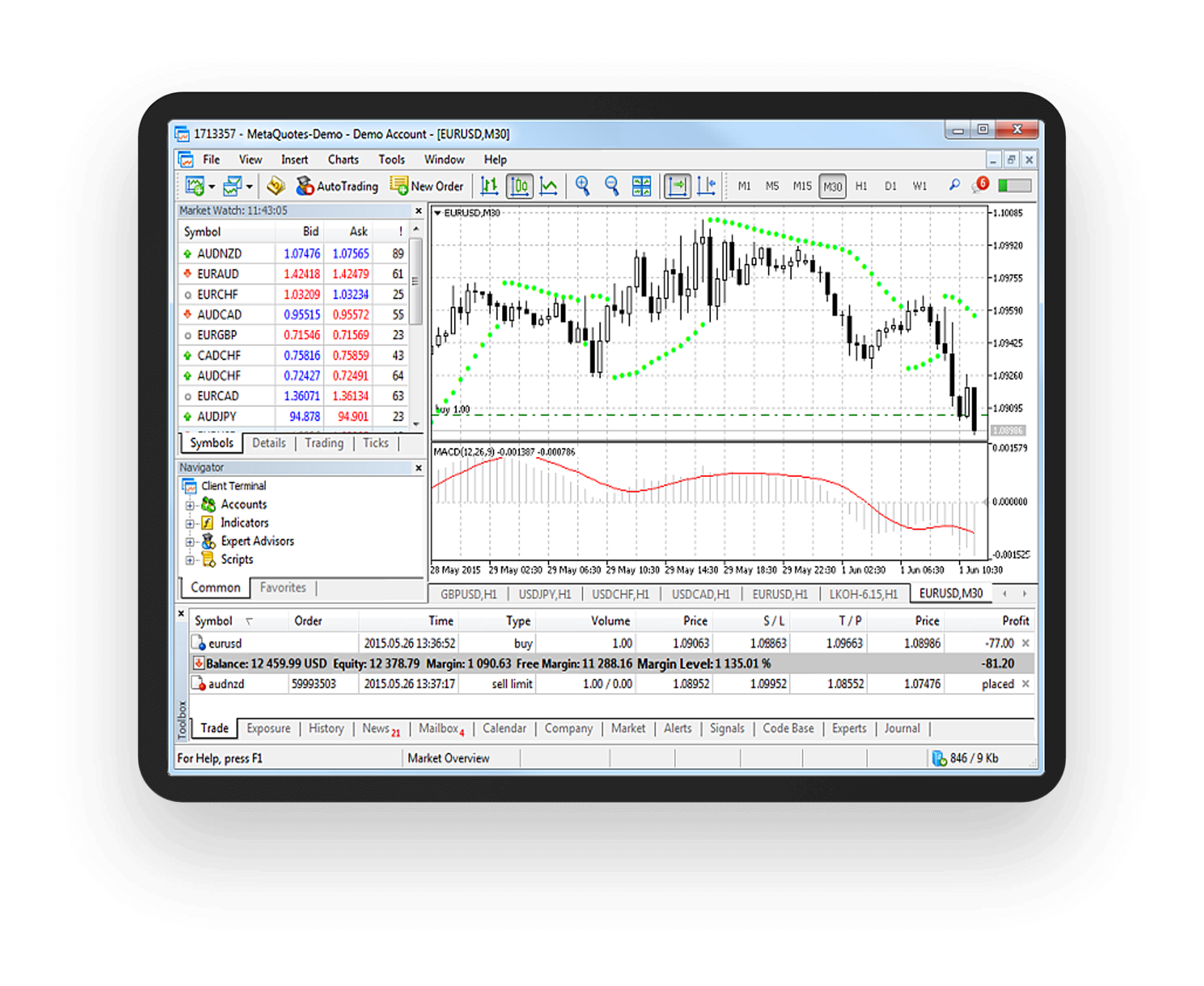
Task: Click the Balance row icon
Action: point(199,663)
